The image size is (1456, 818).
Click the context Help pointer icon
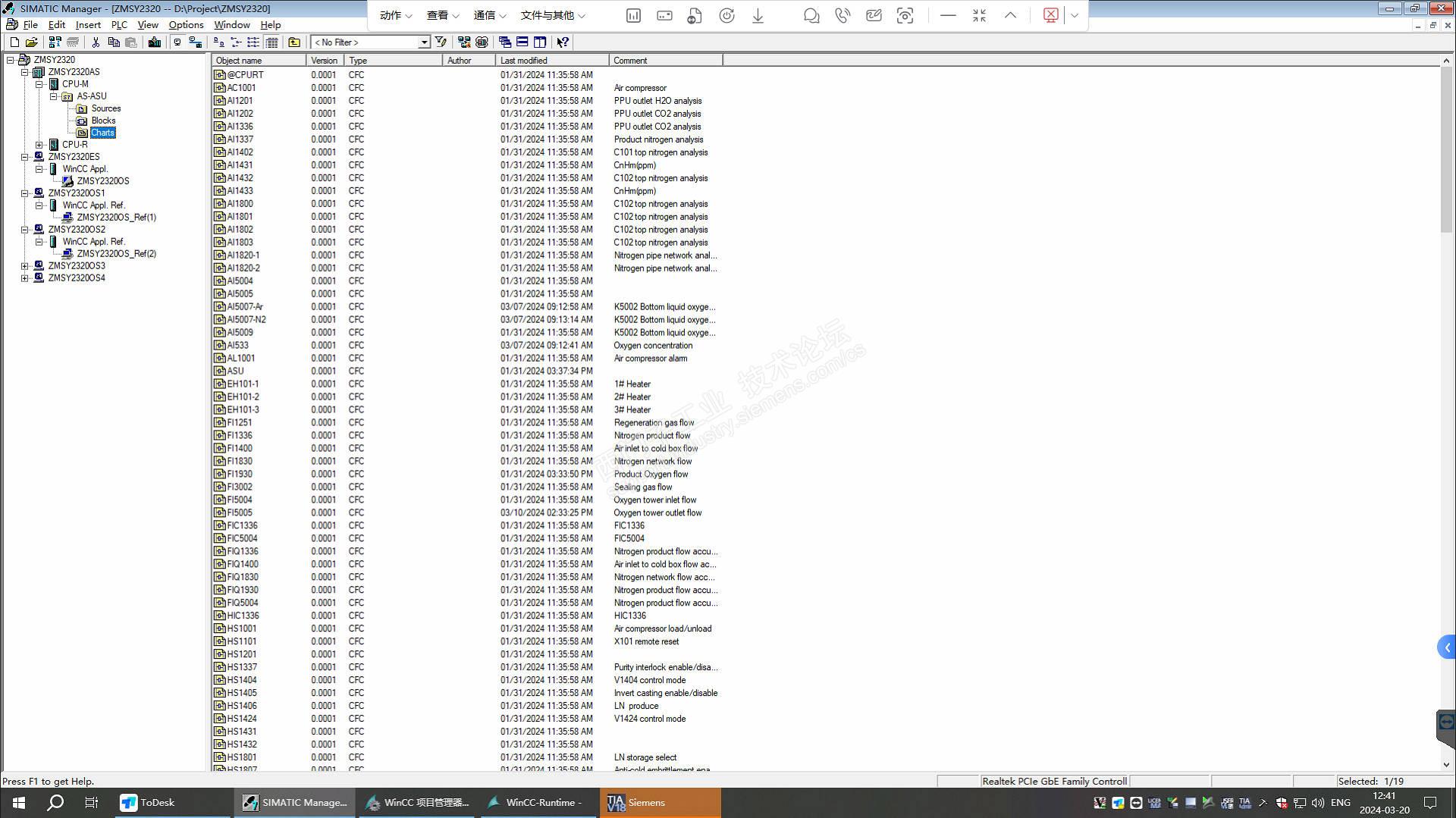click(563, 42)
